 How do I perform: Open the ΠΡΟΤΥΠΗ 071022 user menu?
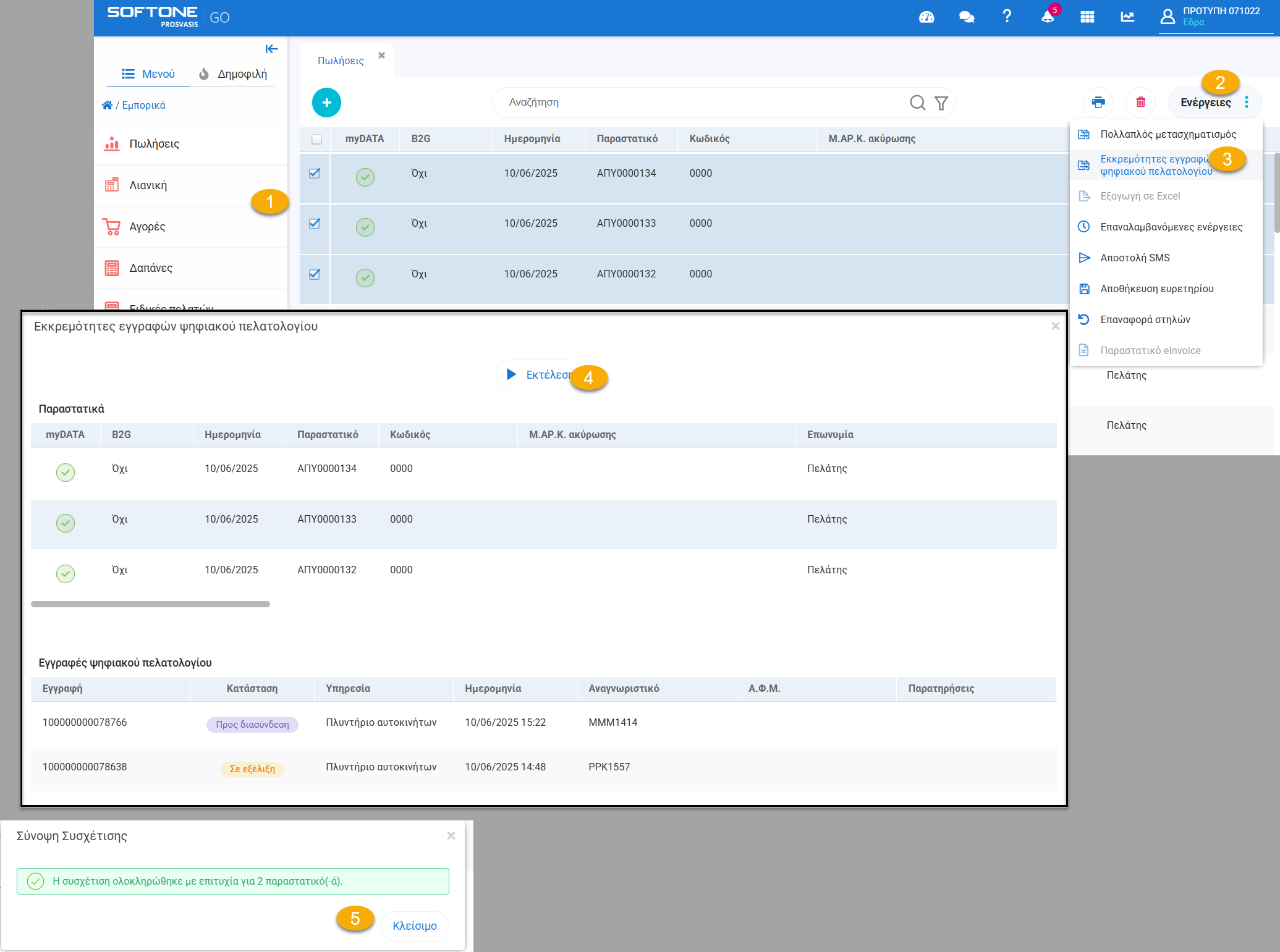click(1211, 17)
